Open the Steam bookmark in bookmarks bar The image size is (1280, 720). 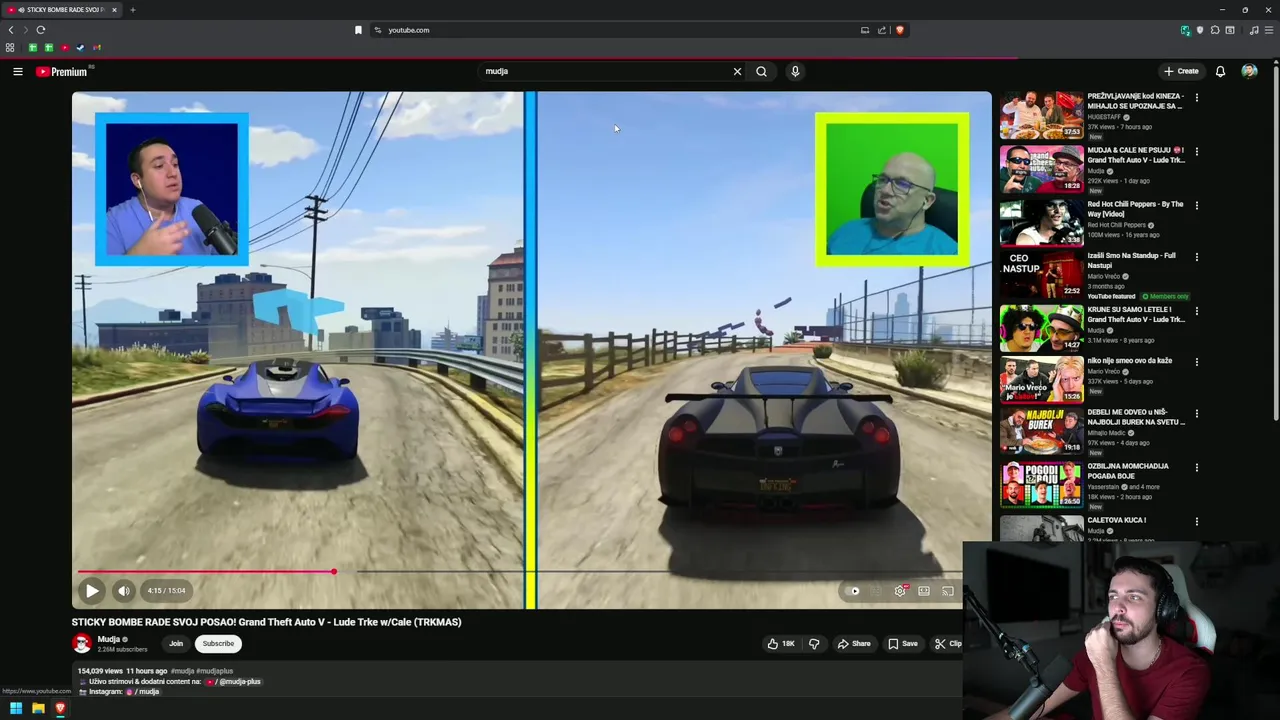[x=81, y=47]
